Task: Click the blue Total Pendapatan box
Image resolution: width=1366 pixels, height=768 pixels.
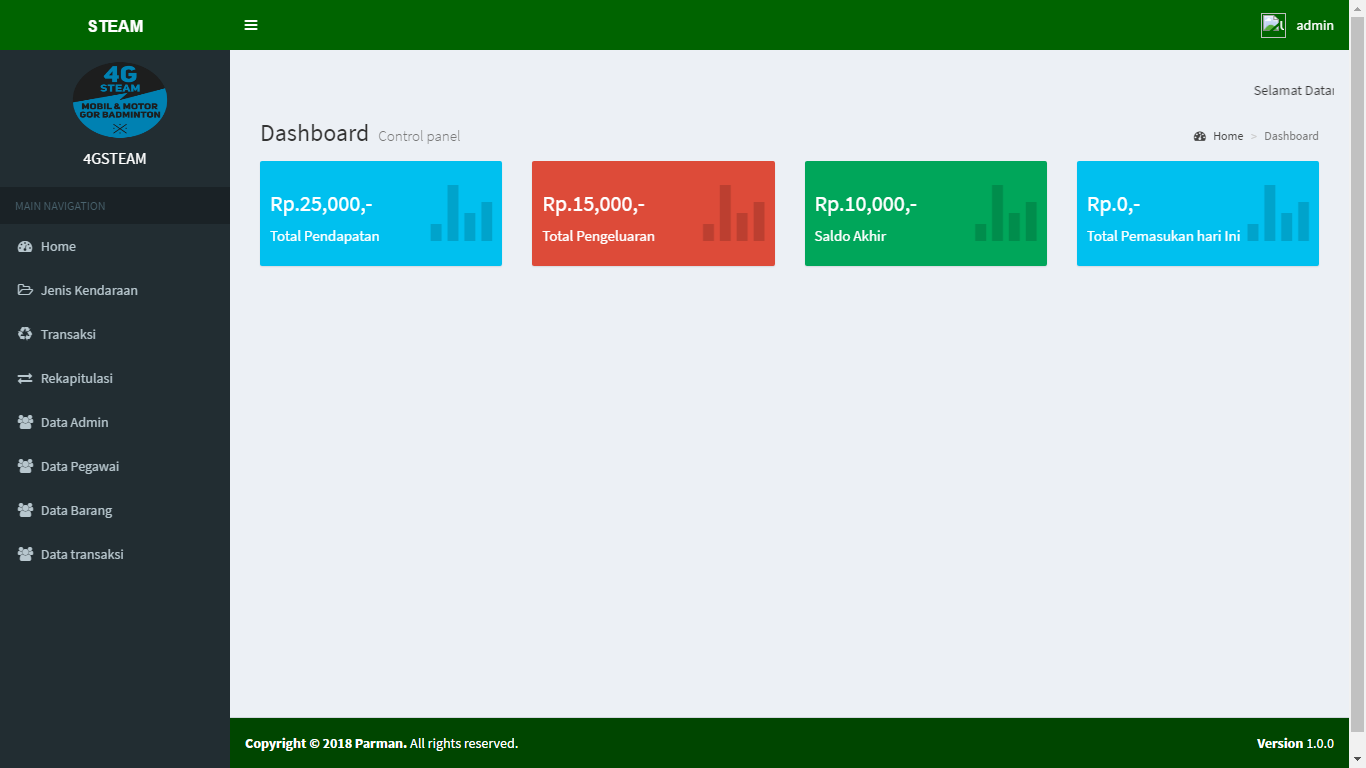Action: tap(381, 213)
